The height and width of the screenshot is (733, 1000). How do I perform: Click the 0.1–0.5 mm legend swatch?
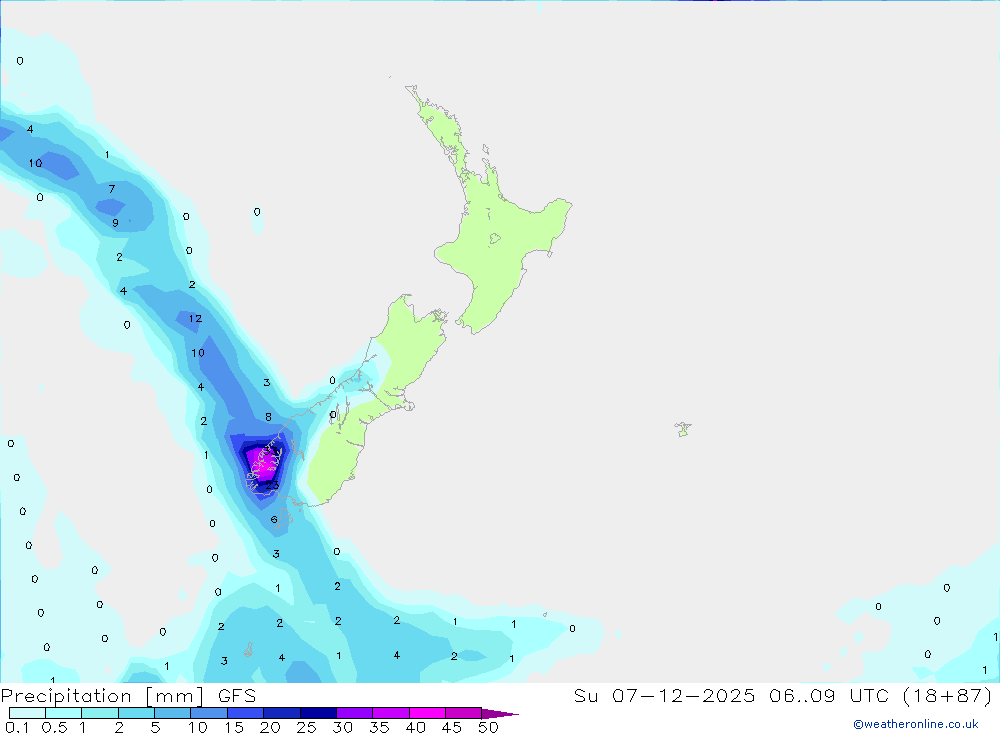coord(27,713)
